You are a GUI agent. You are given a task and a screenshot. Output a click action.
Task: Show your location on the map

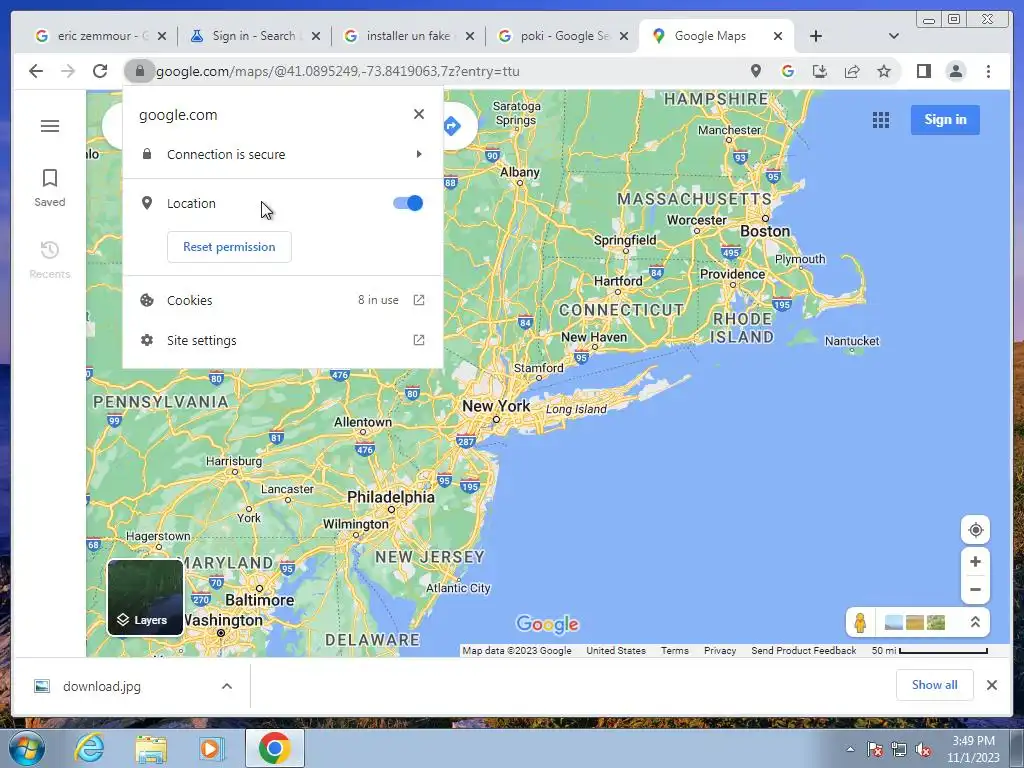tap(975, 530)
